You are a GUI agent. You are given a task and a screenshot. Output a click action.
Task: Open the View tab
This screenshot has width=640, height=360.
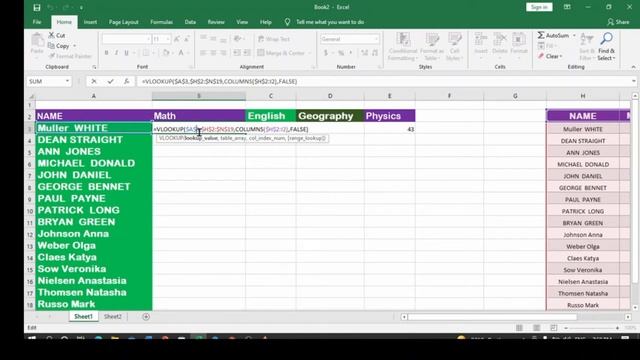click(x=242, y=22)
